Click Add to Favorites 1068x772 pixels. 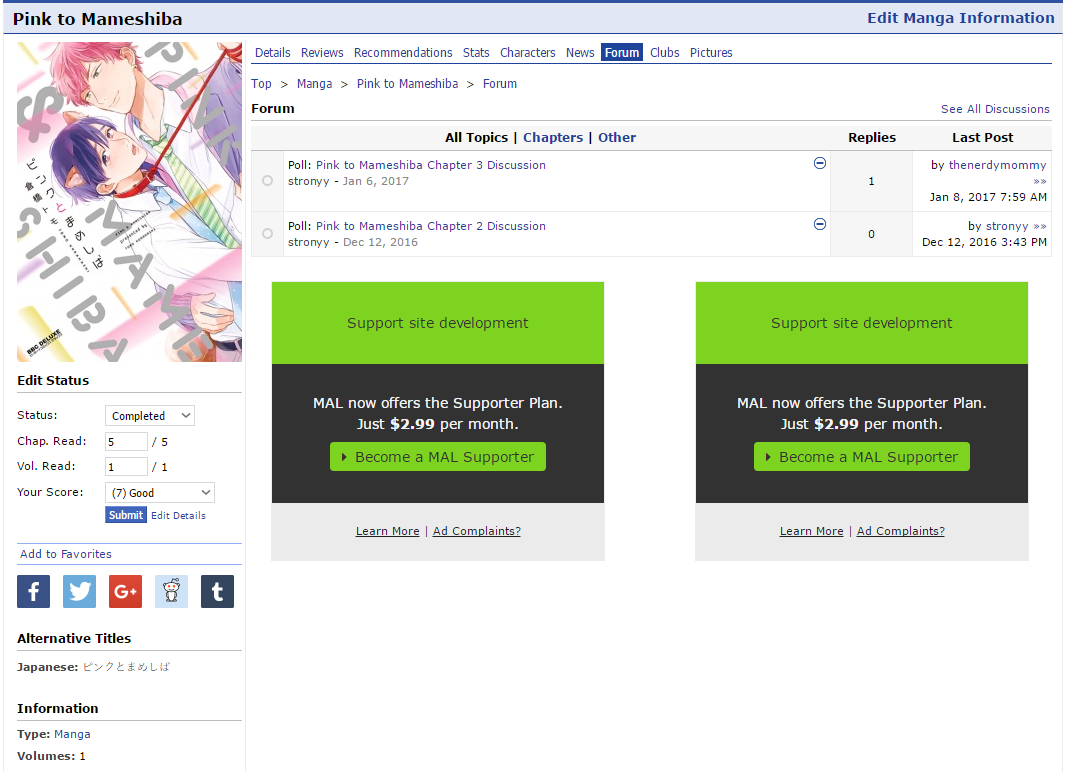pyautogui.click(x=66, y=554)
